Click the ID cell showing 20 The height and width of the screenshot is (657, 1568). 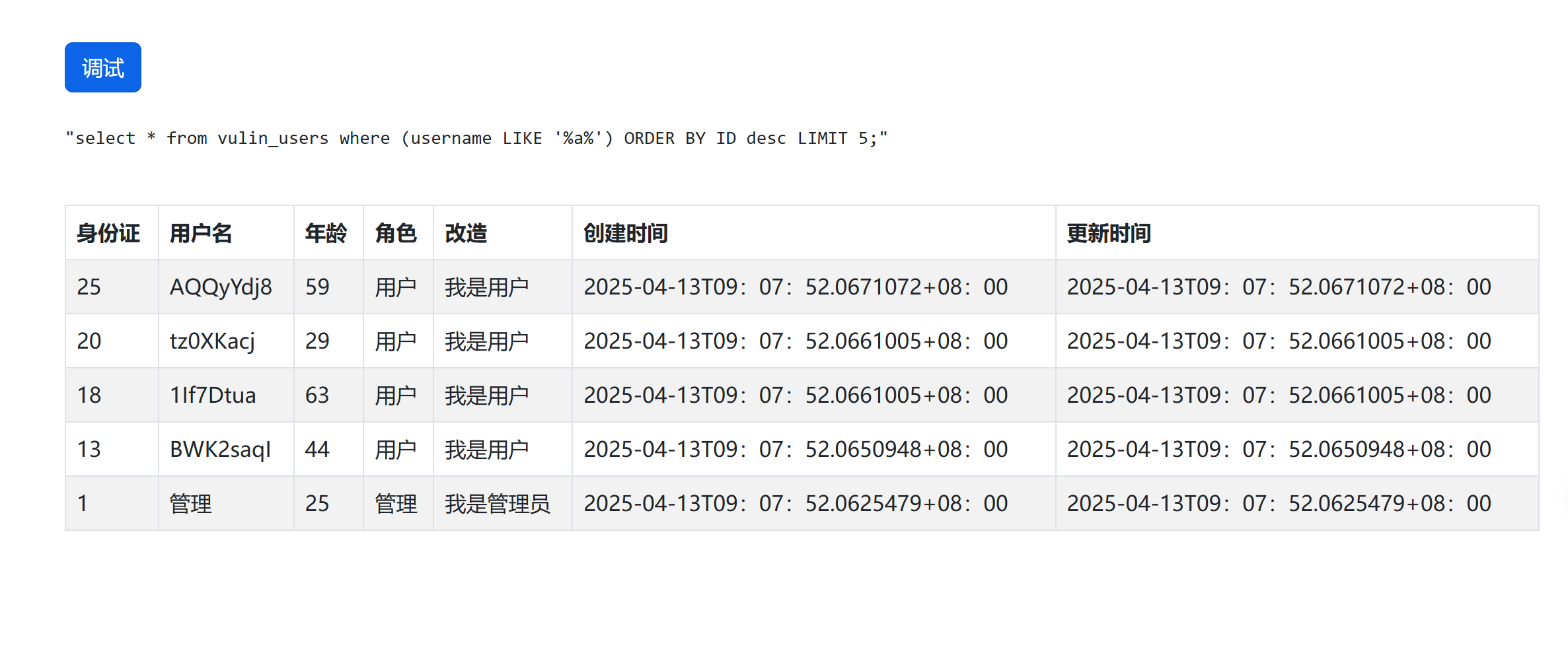click(89, 341)
